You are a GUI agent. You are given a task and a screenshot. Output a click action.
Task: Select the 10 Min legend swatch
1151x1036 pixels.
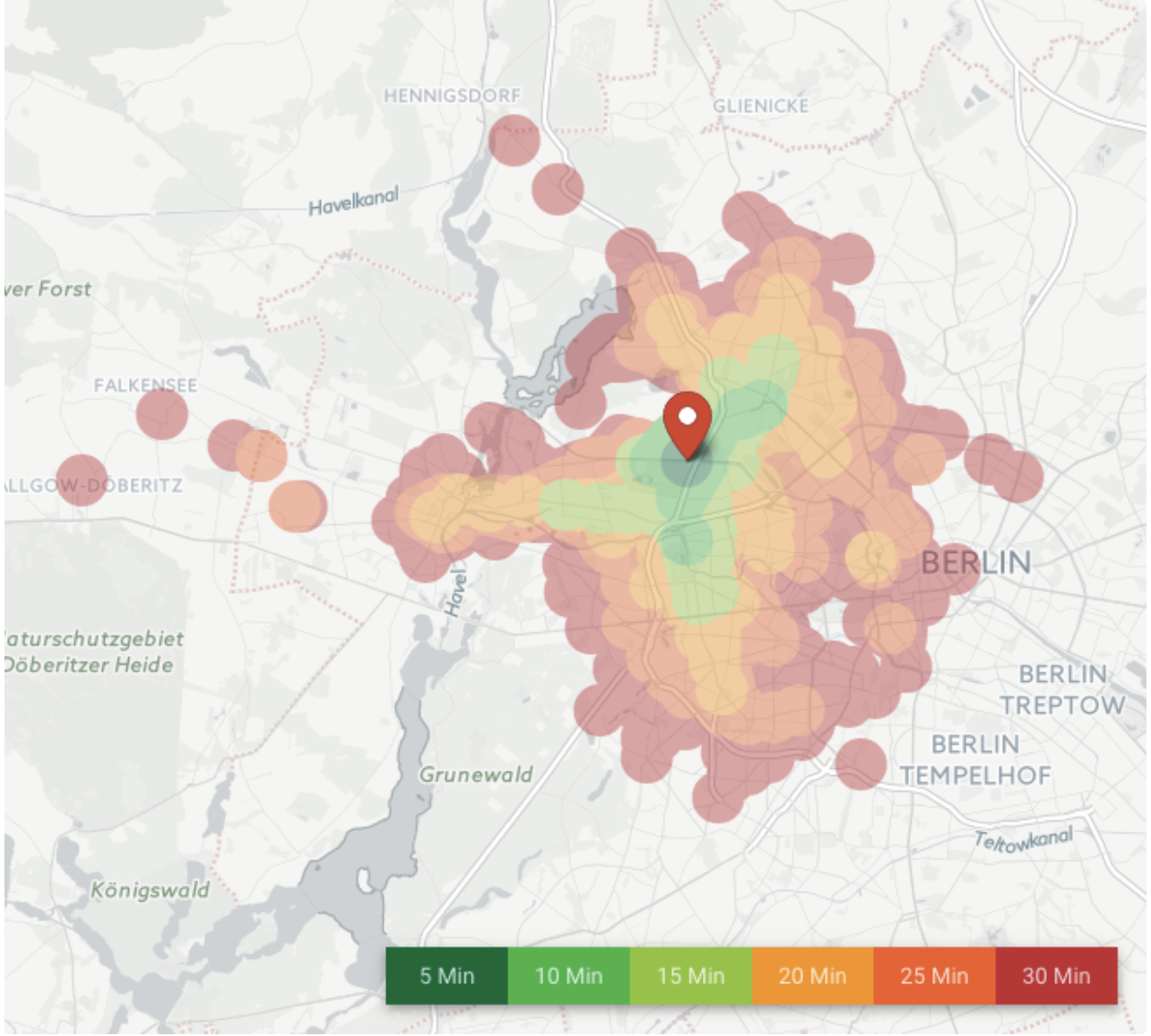click(569, 976)
